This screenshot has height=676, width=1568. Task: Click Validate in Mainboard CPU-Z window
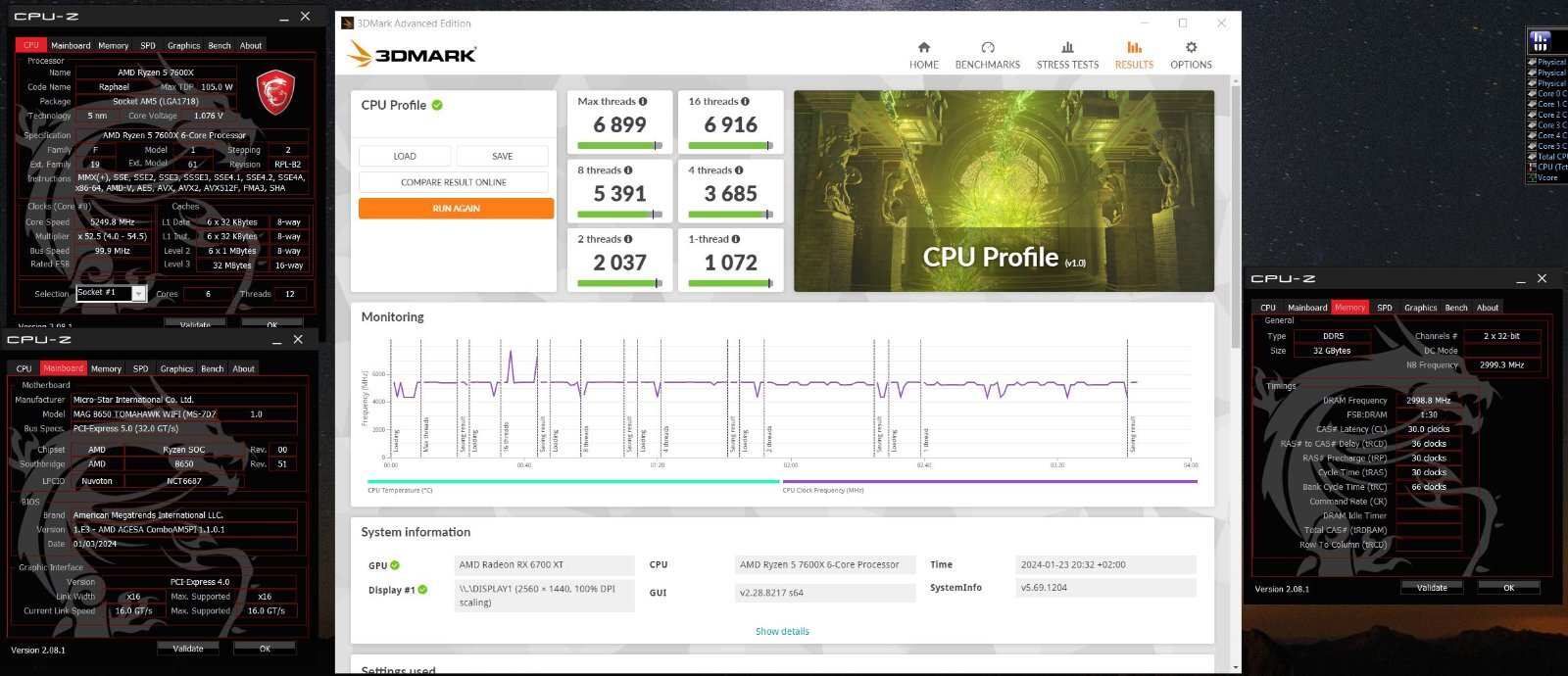(188, 649)
